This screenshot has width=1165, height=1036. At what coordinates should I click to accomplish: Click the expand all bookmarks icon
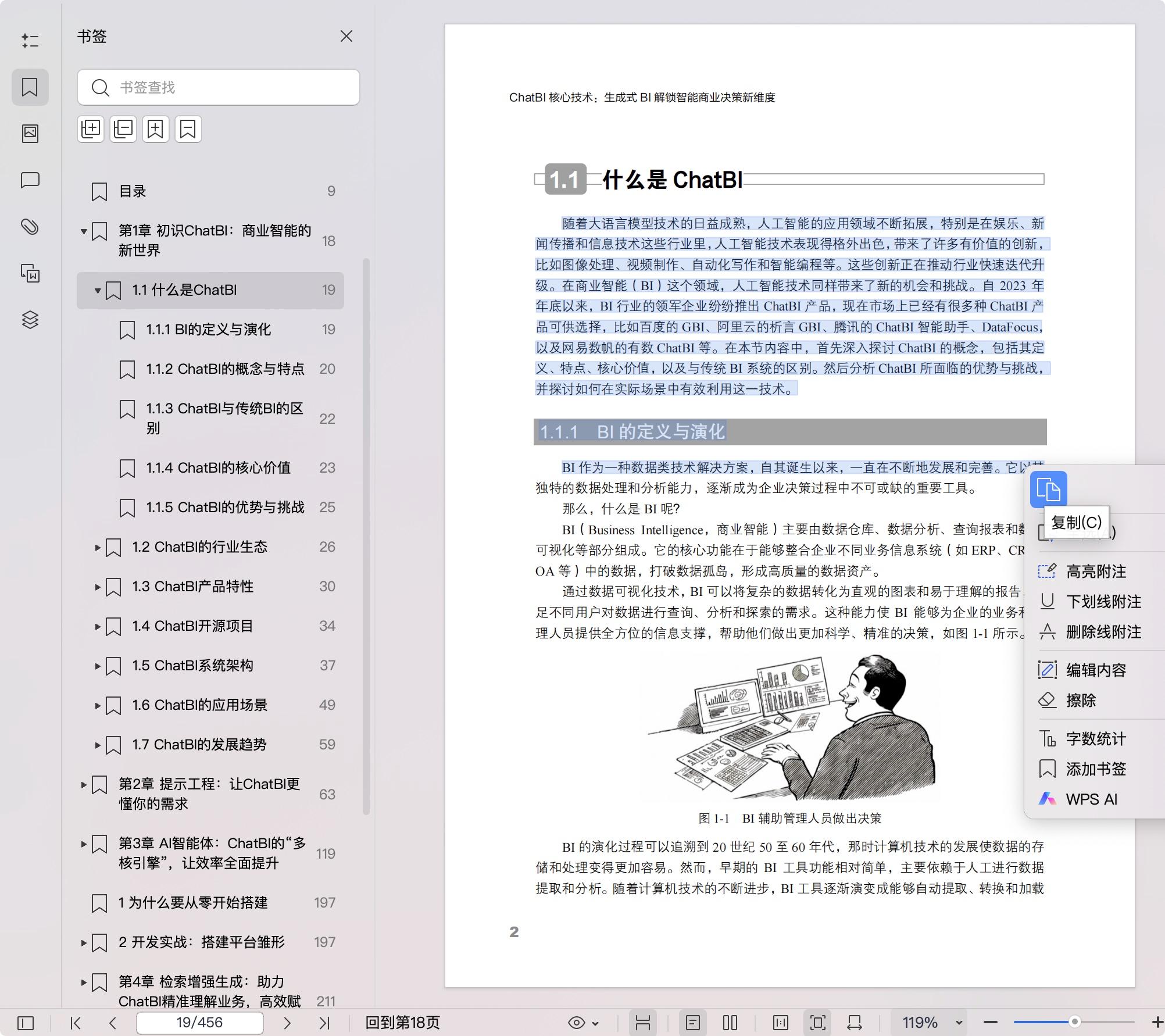pos(91,129)
